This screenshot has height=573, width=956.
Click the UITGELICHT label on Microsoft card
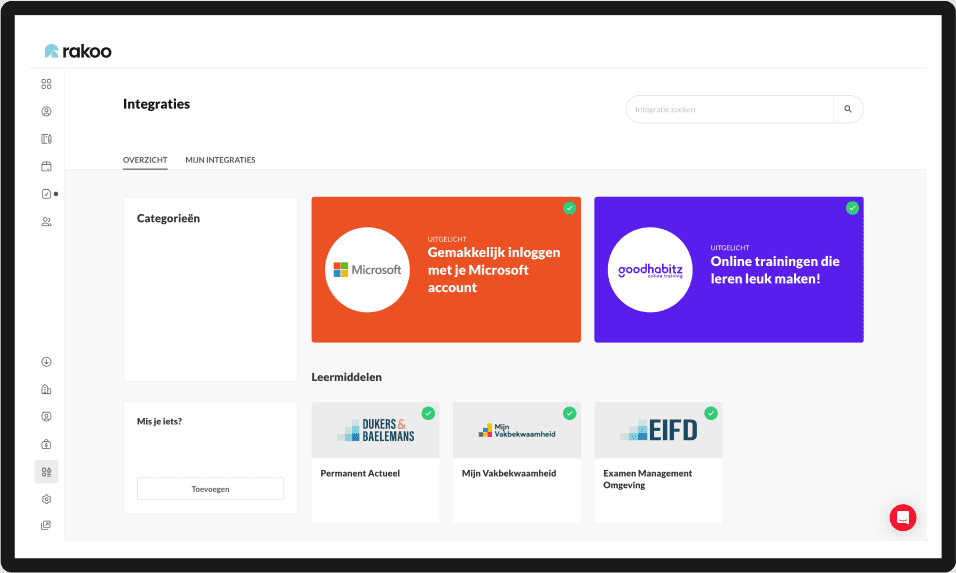(x=447, y=239)
